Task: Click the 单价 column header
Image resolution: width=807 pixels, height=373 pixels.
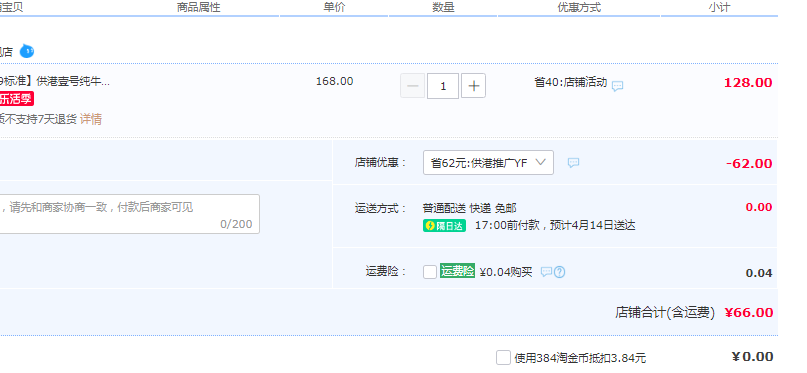Action: 335,7
